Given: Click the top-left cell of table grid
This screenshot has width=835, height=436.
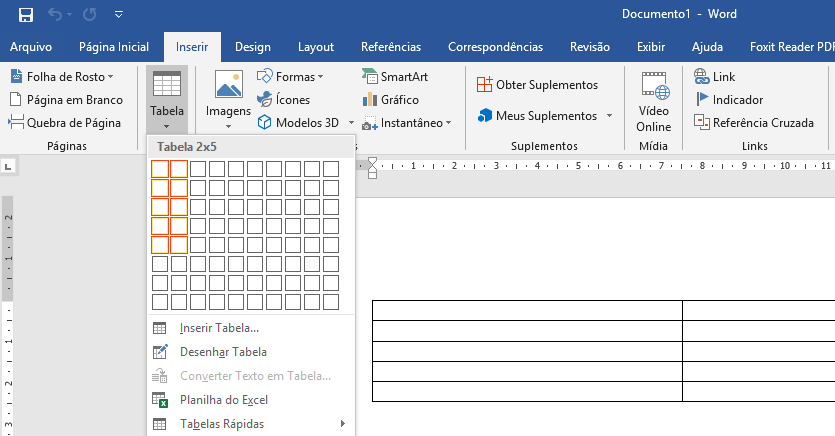Looking at the screenshot, I should [160, 169].
